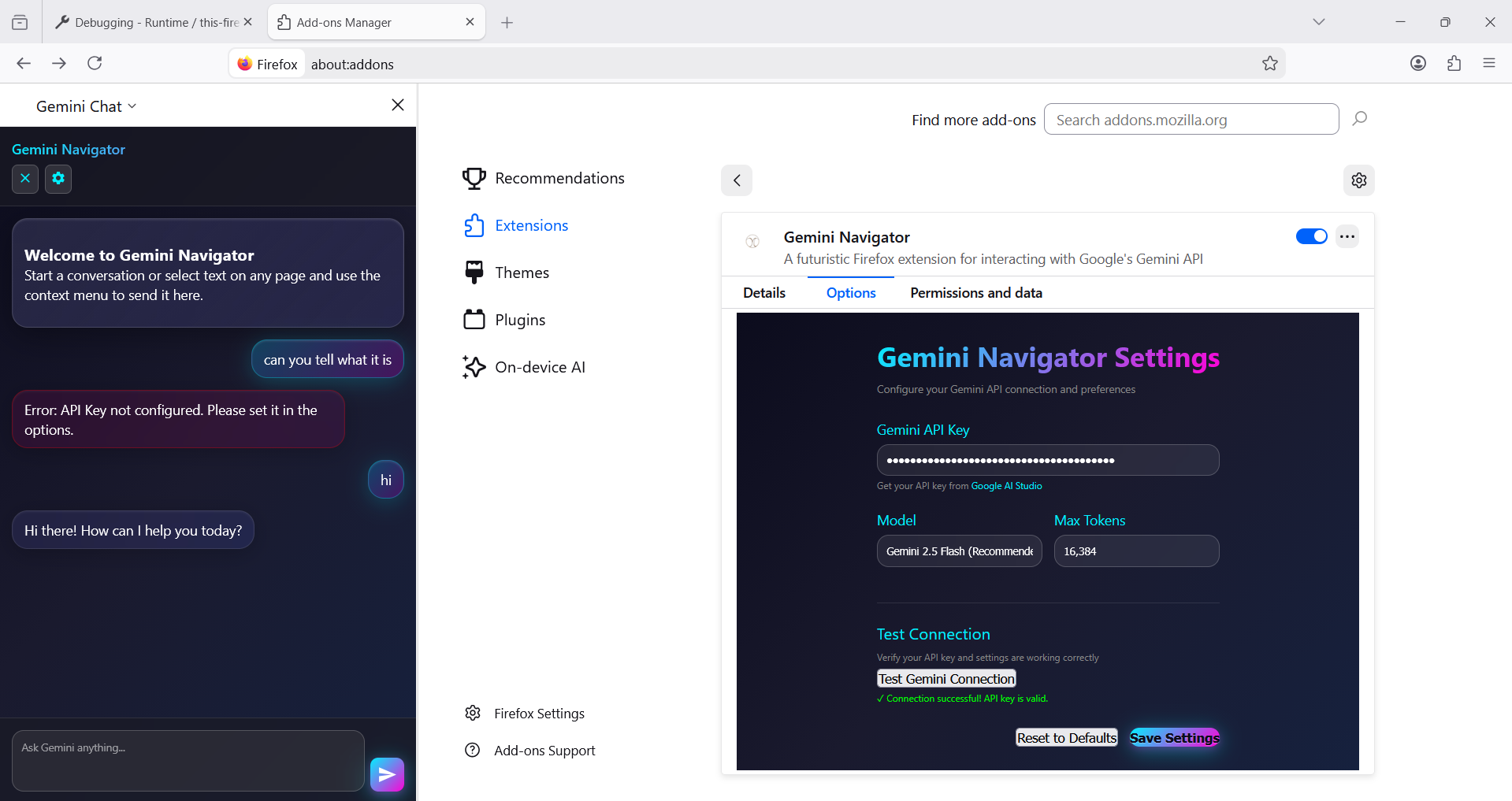Clear the chat with the X button

[25, 179]
